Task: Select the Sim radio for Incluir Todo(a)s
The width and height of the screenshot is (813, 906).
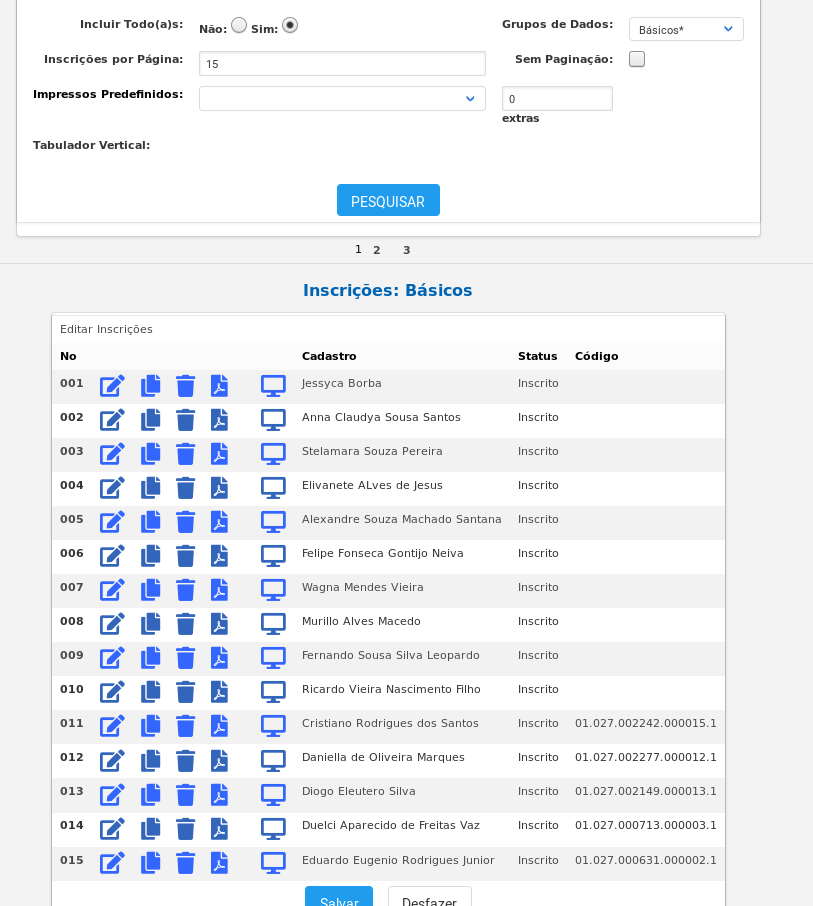Action: [x=290, y=25]
